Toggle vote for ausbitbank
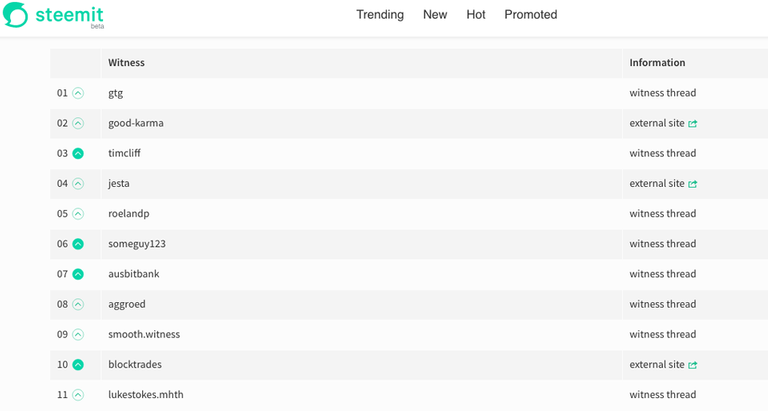The height and width of the screenshot is (411, 768). (78, 274)
